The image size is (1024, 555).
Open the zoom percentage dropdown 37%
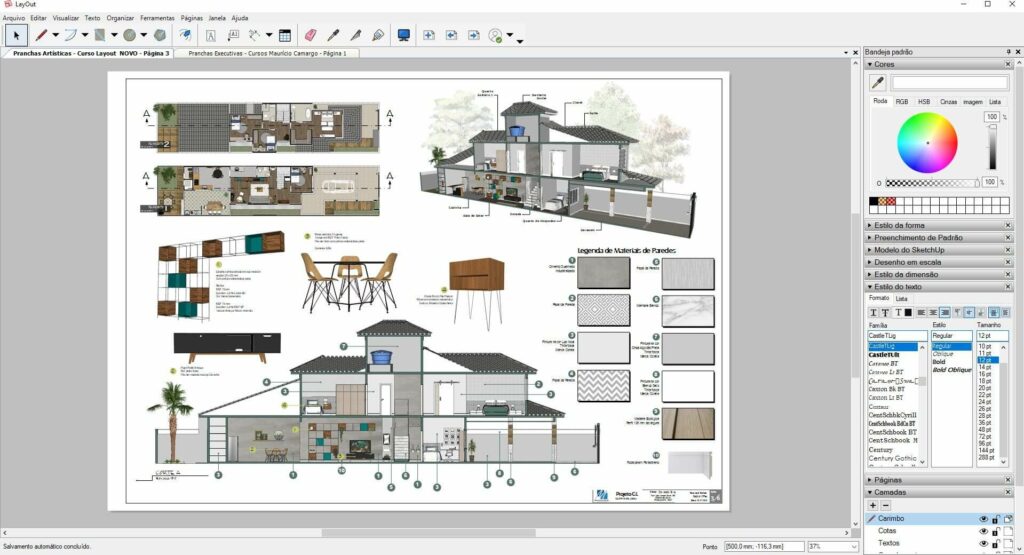click(x=853, y=547)
